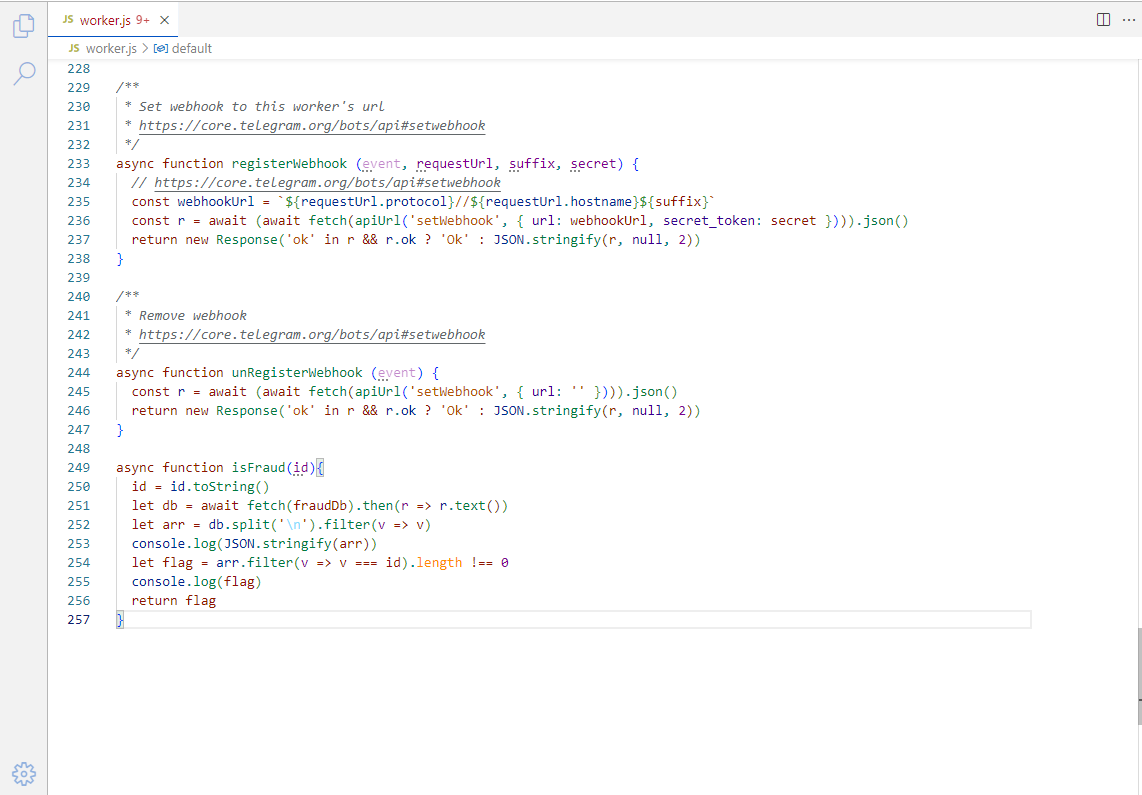Viewport: 1142px width, 795px height.
Task: Click fraudDb variable on line 251
Action: pyautogui.click(x=316, y=505)
